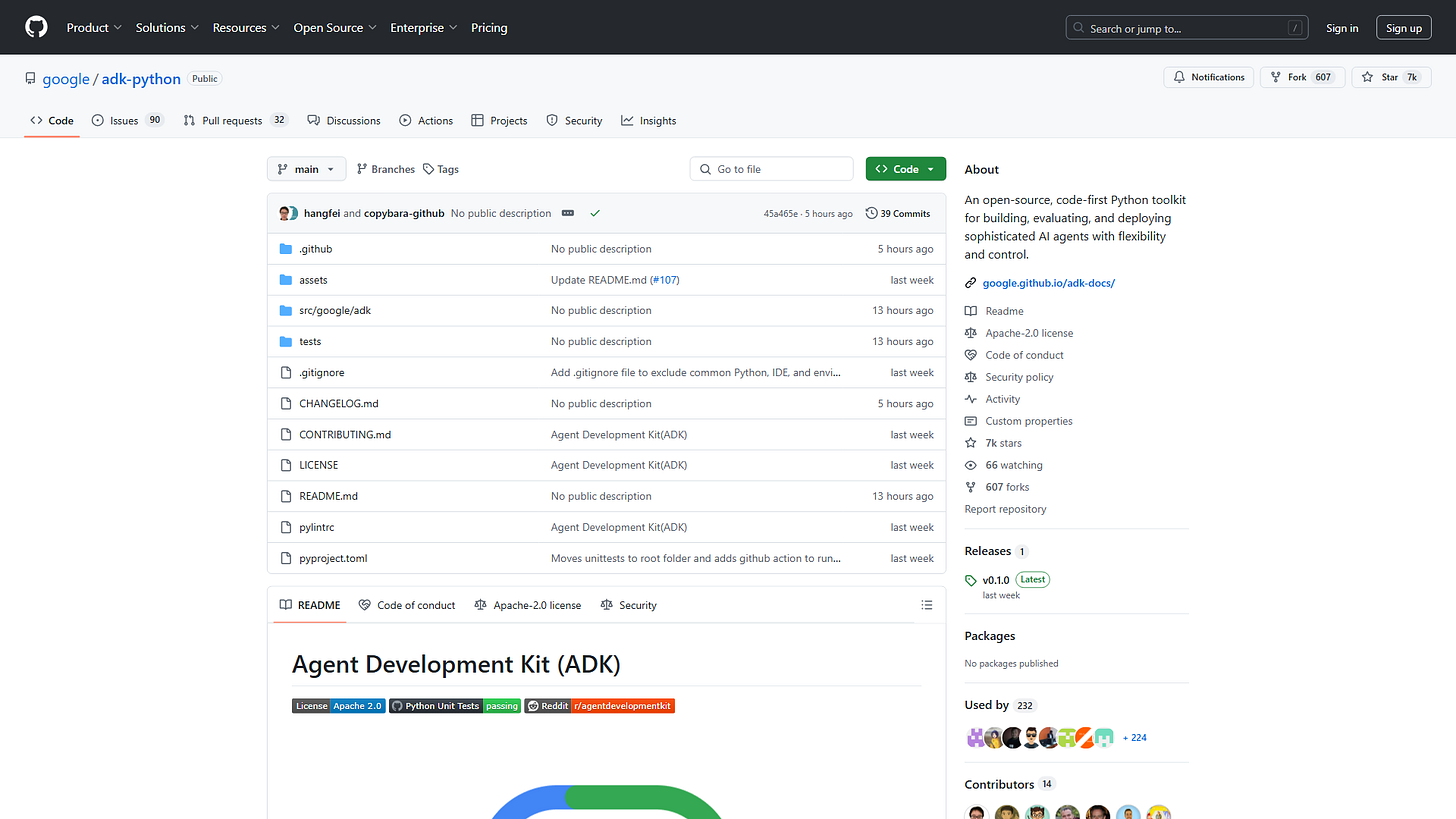Click the repository book icon beside google
This screenshot has width=1456, height=819.
coord(31,78)
